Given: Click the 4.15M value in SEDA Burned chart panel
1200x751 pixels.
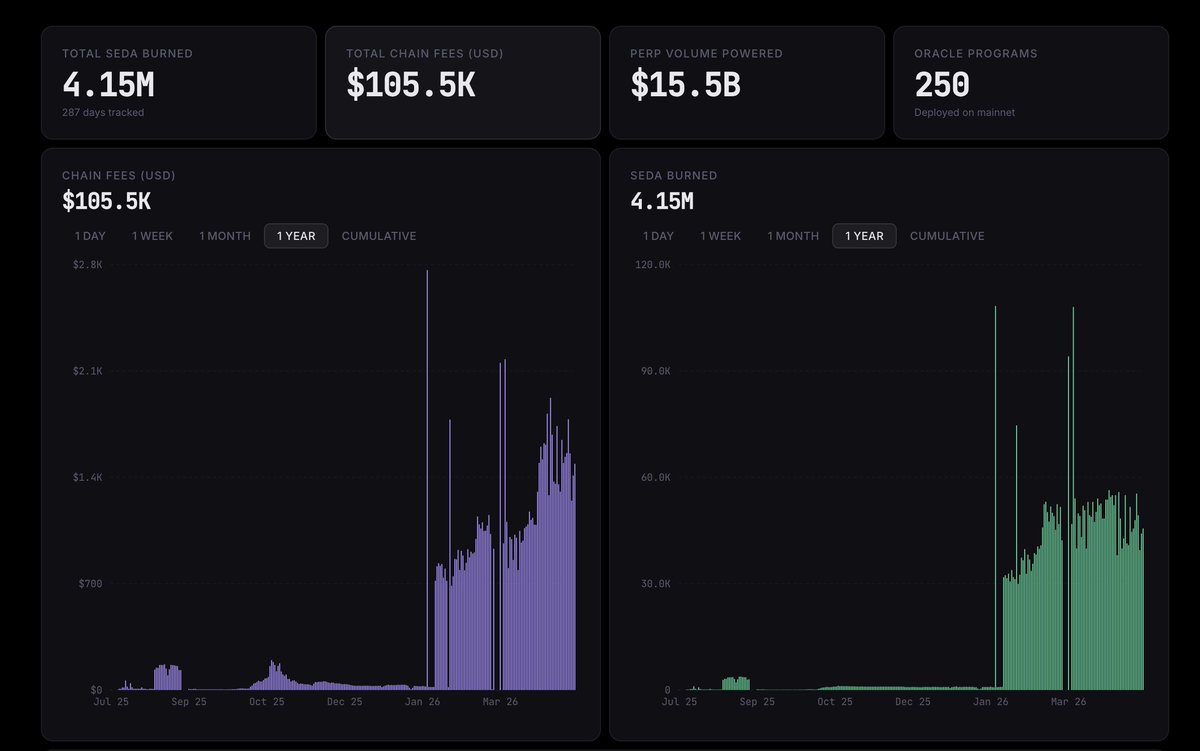Looking at the screenshot, I should [x=662, y=201].
